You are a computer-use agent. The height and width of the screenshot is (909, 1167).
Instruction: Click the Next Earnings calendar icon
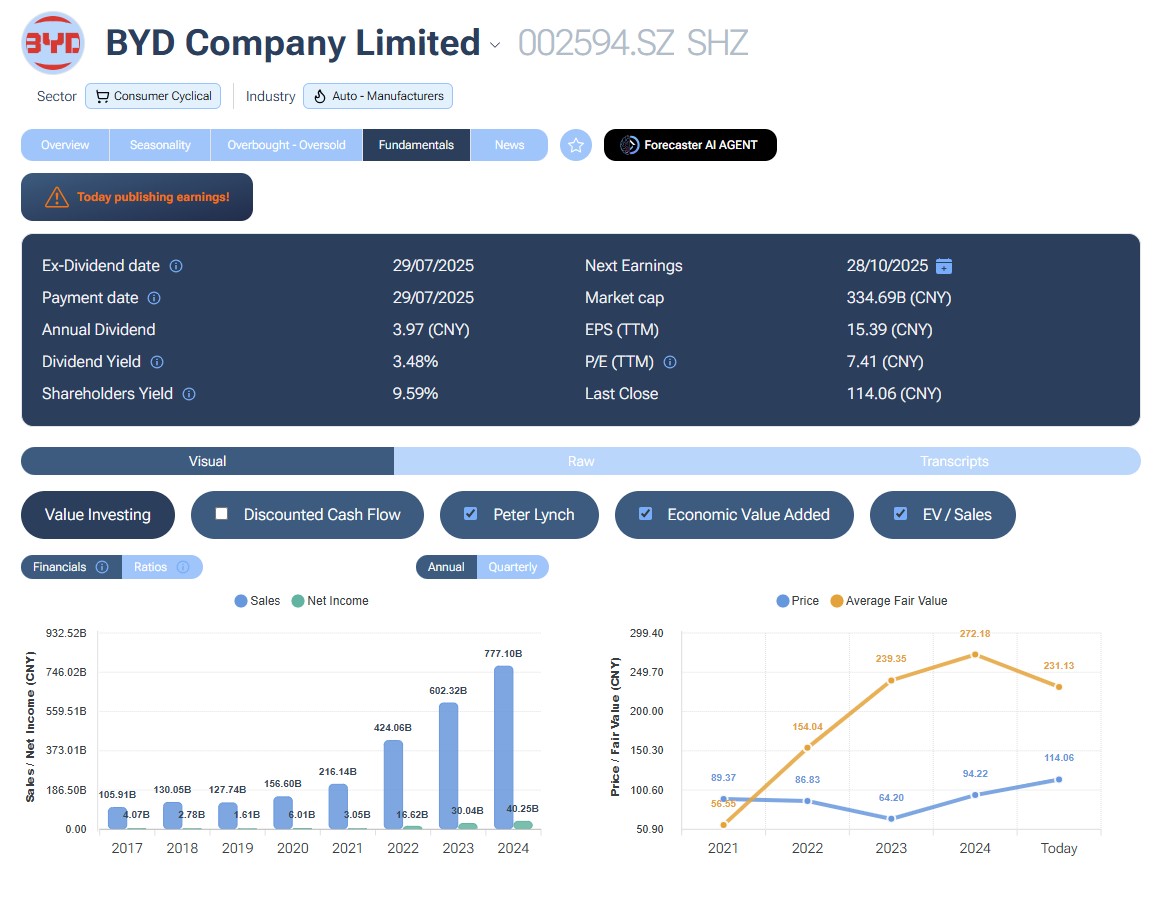click(x=944, y=266)
